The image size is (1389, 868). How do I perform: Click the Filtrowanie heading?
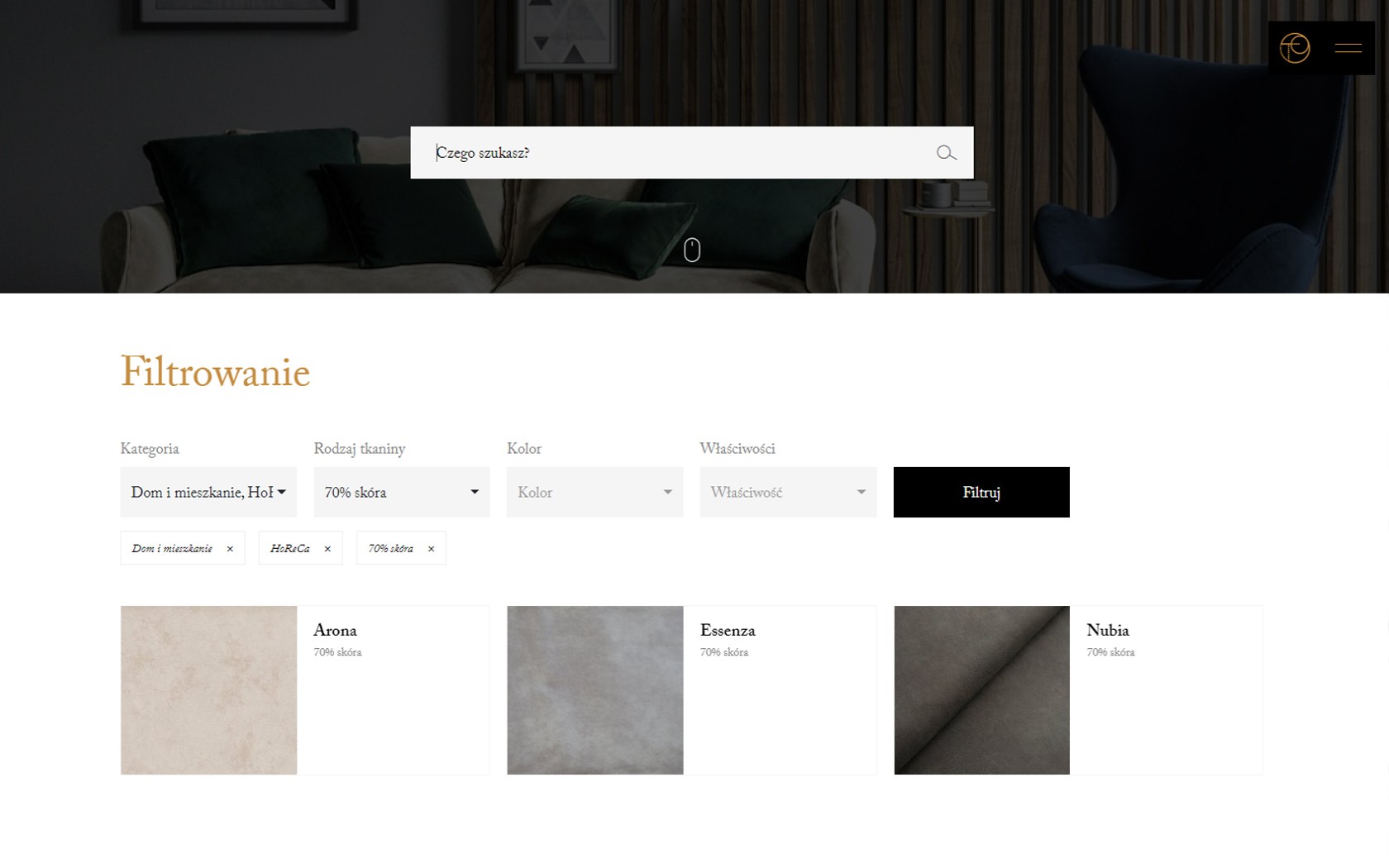point(215,372)
